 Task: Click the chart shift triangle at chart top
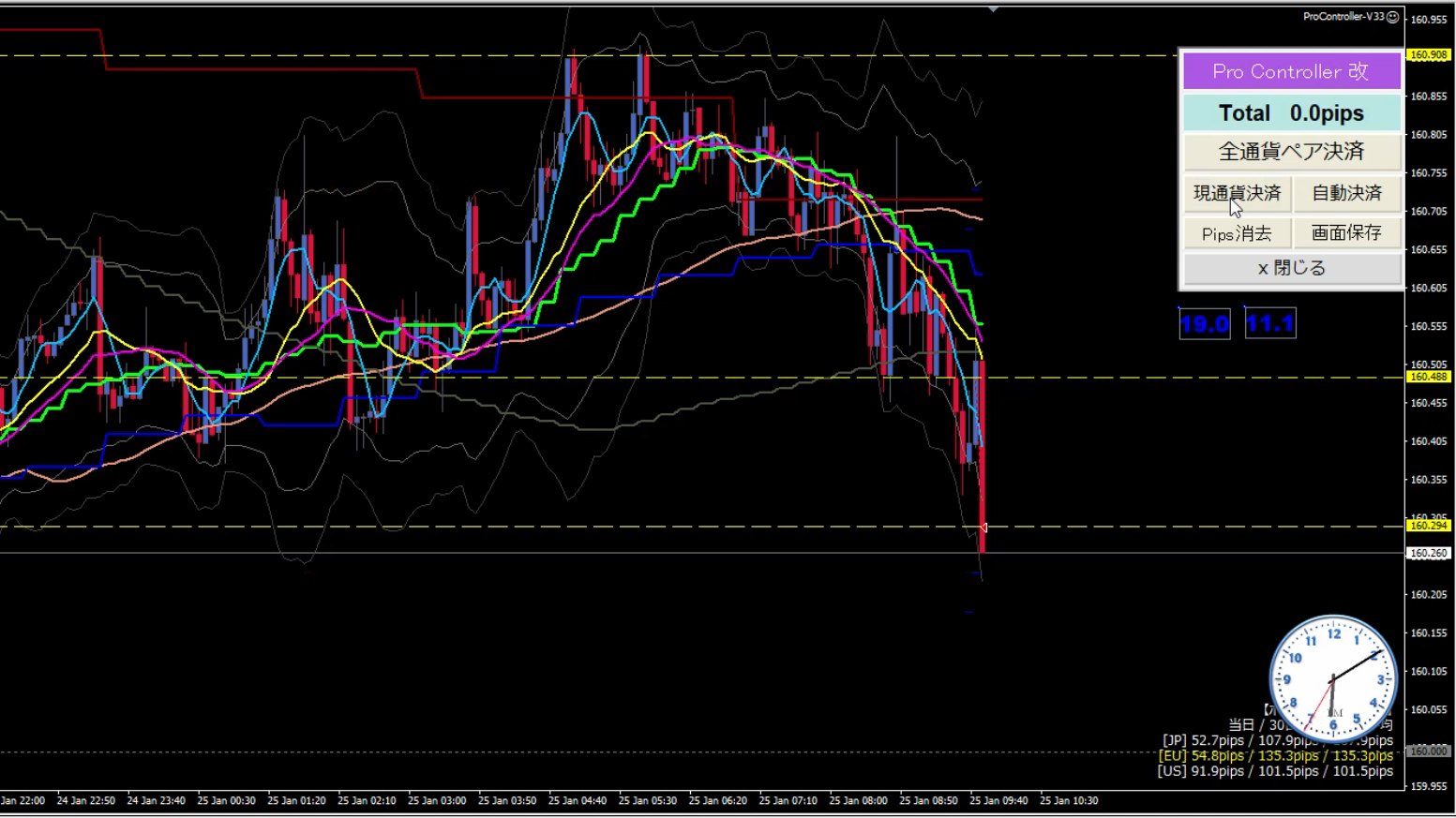click(993, 9)
